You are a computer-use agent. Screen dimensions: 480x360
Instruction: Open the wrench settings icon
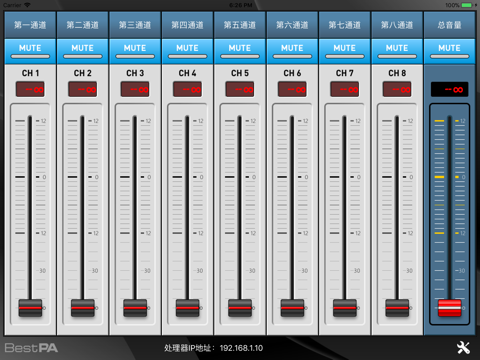pos(463,348)
